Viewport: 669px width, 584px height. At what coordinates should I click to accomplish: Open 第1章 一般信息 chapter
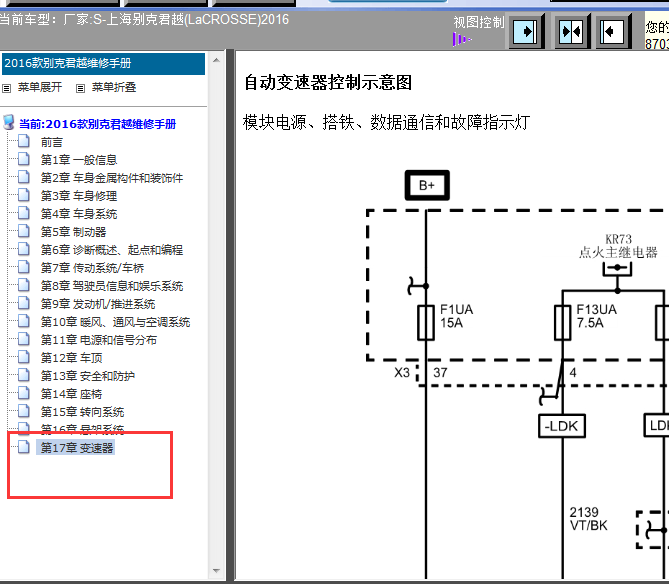79,160
